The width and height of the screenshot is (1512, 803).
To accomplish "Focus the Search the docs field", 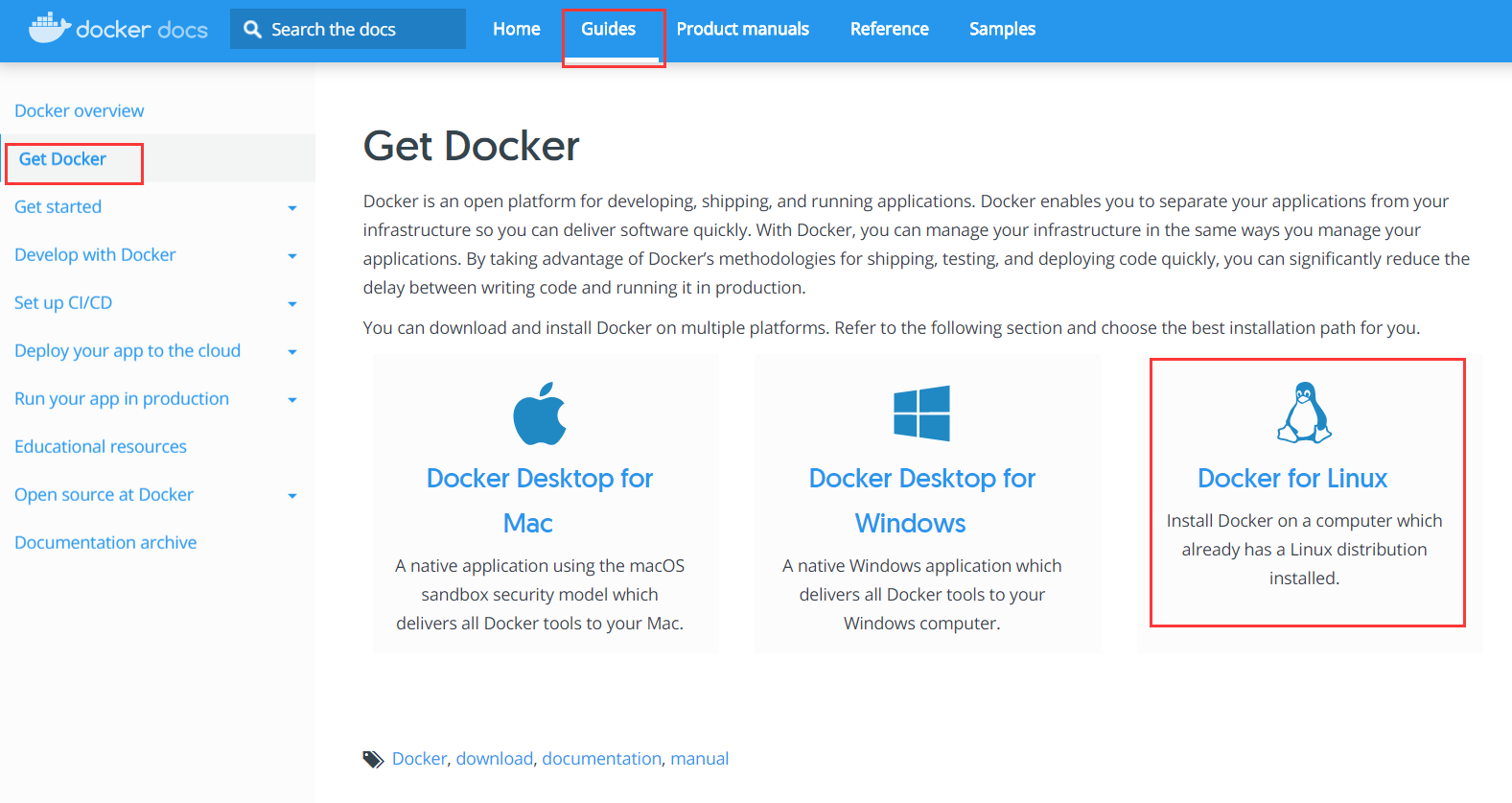I will 348,29.
